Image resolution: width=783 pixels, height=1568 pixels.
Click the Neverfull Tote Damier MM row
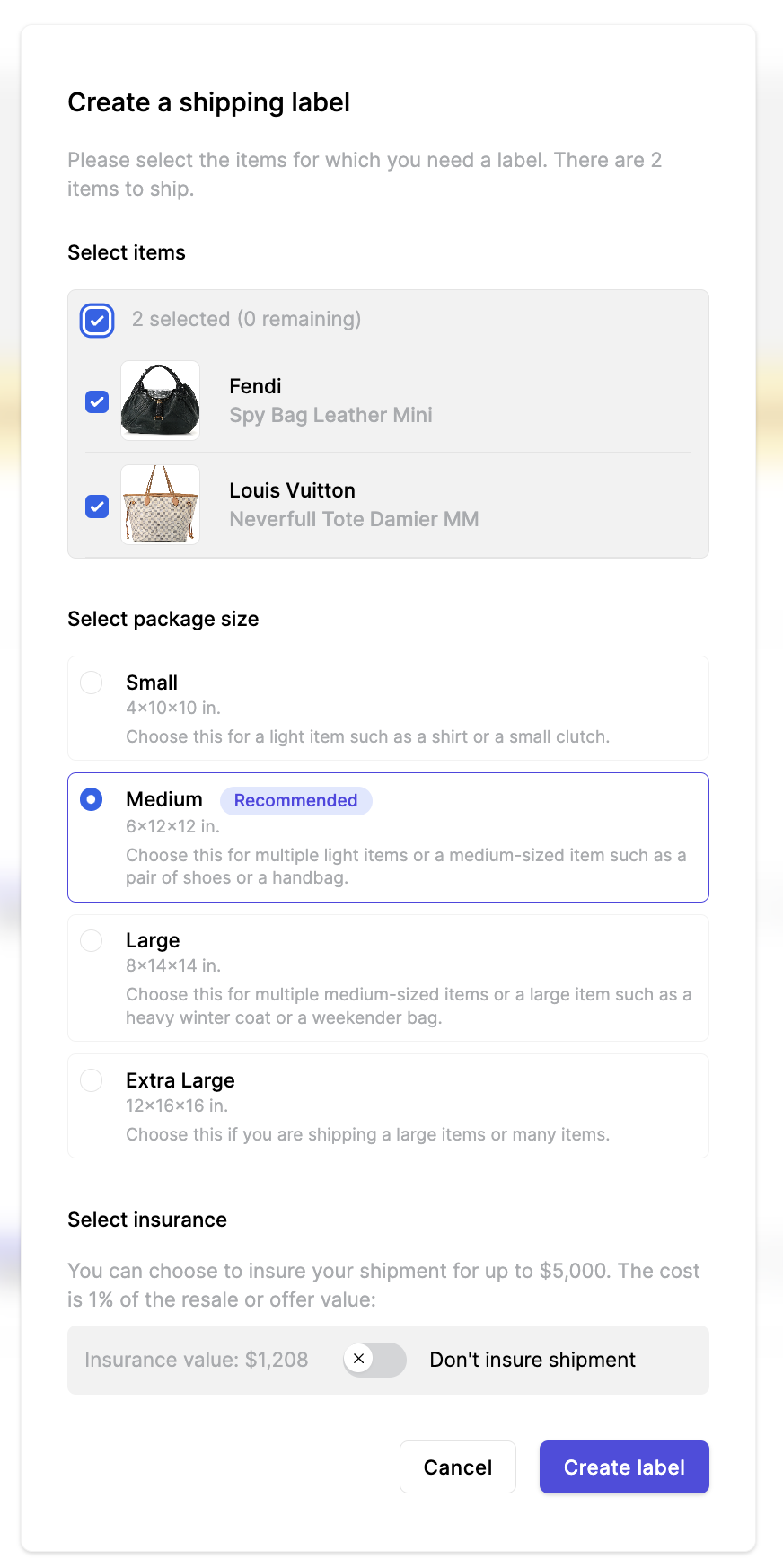[388, 505]
